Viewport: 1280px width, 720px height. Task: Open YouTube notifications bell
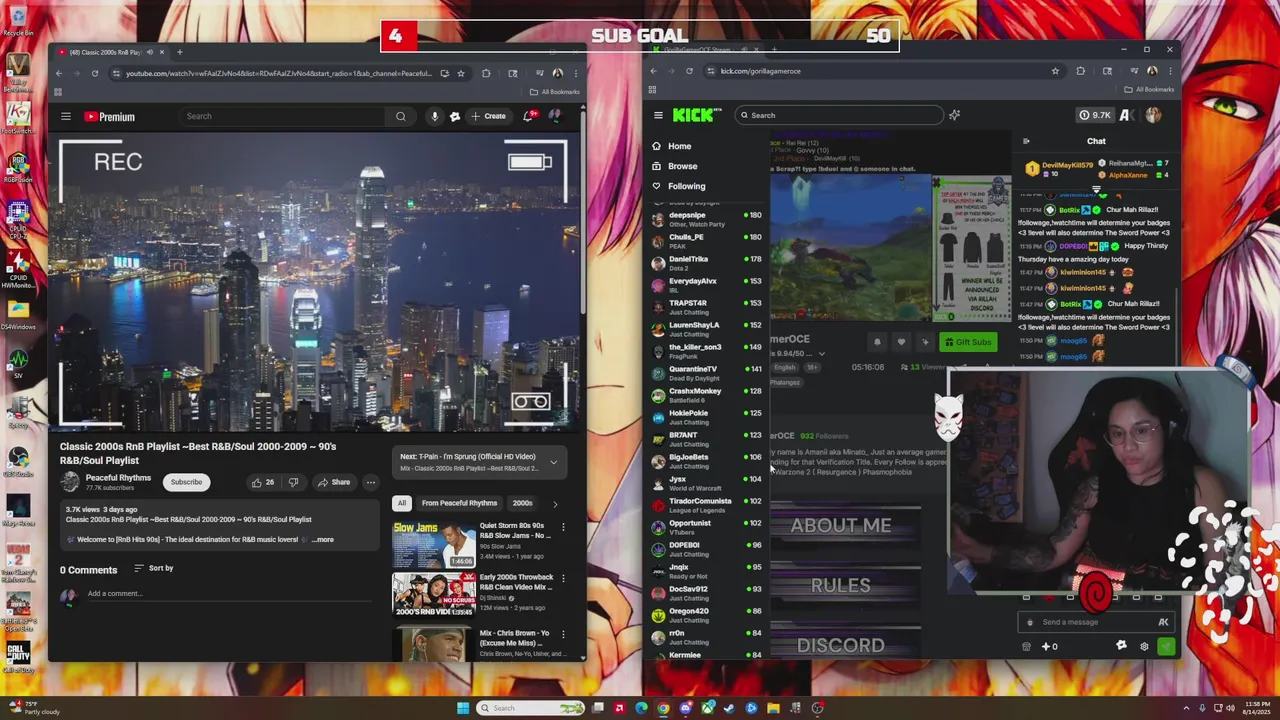528,116
